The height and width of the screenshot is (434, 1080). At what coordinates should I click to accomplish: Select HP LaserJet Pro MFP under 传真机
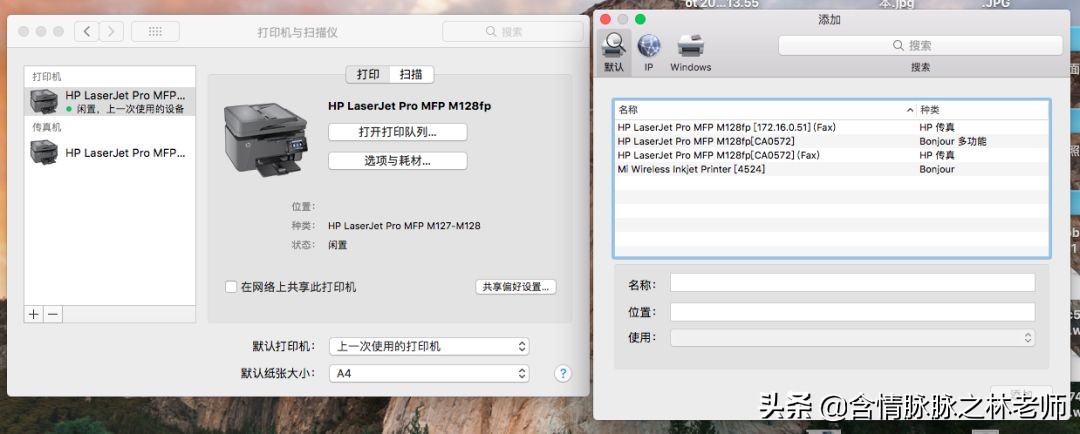coord(110,152)
